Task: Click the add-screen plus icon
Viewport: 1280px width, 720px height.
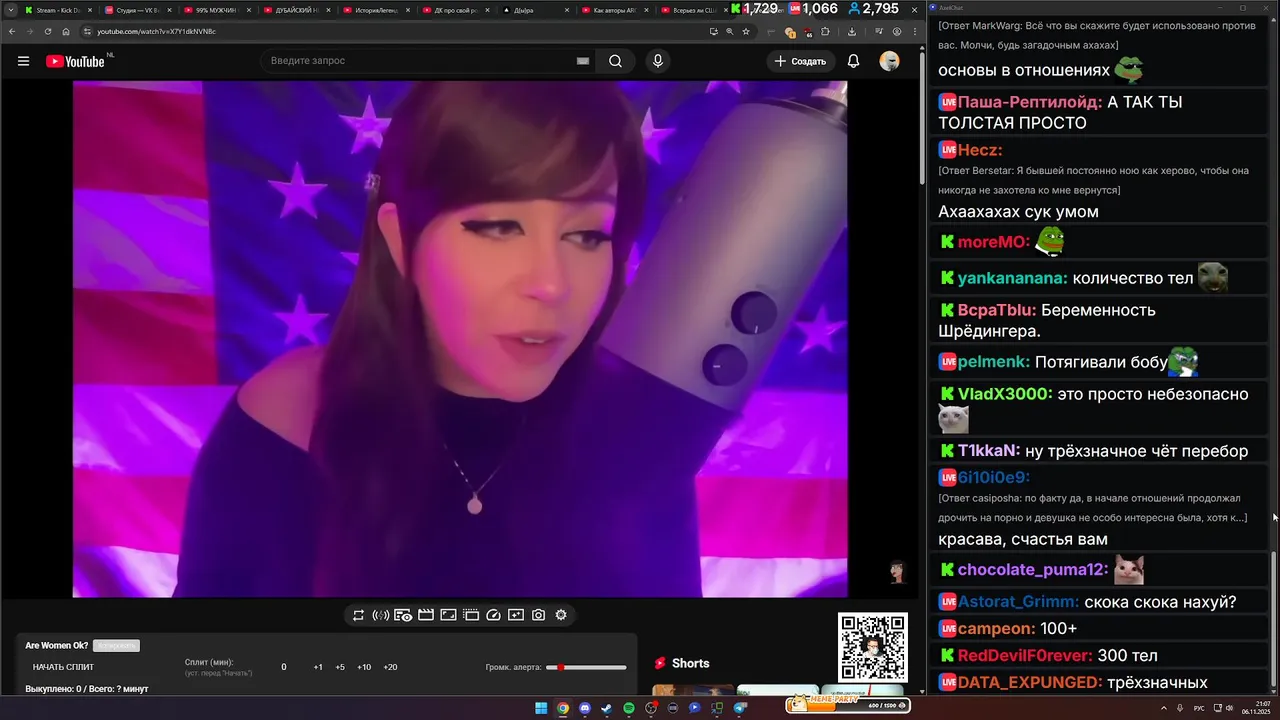Action: 516,615
